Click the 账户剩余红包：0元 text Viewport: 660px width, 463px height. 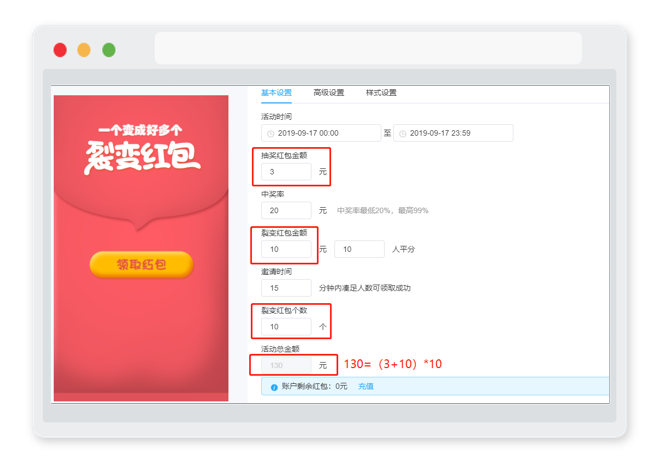point(314,386)
